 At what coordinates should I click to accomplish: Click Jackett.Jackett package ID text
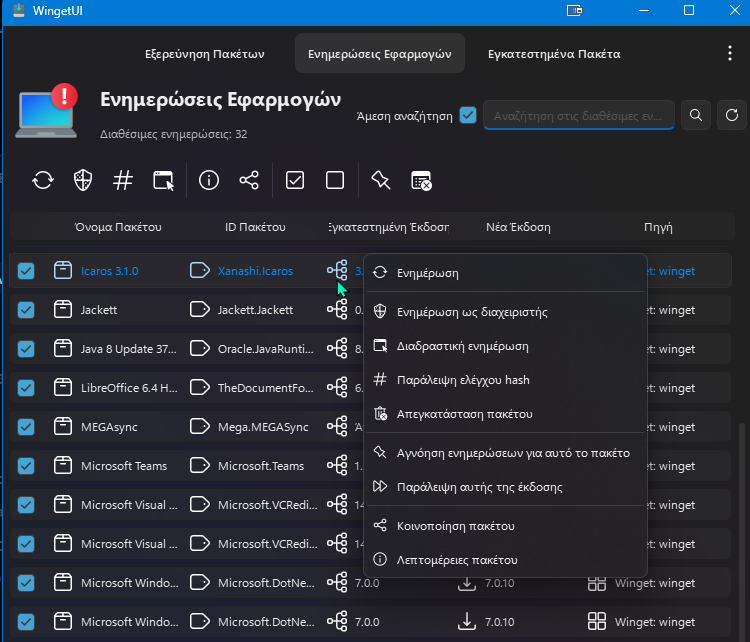[x=255, y=310]
